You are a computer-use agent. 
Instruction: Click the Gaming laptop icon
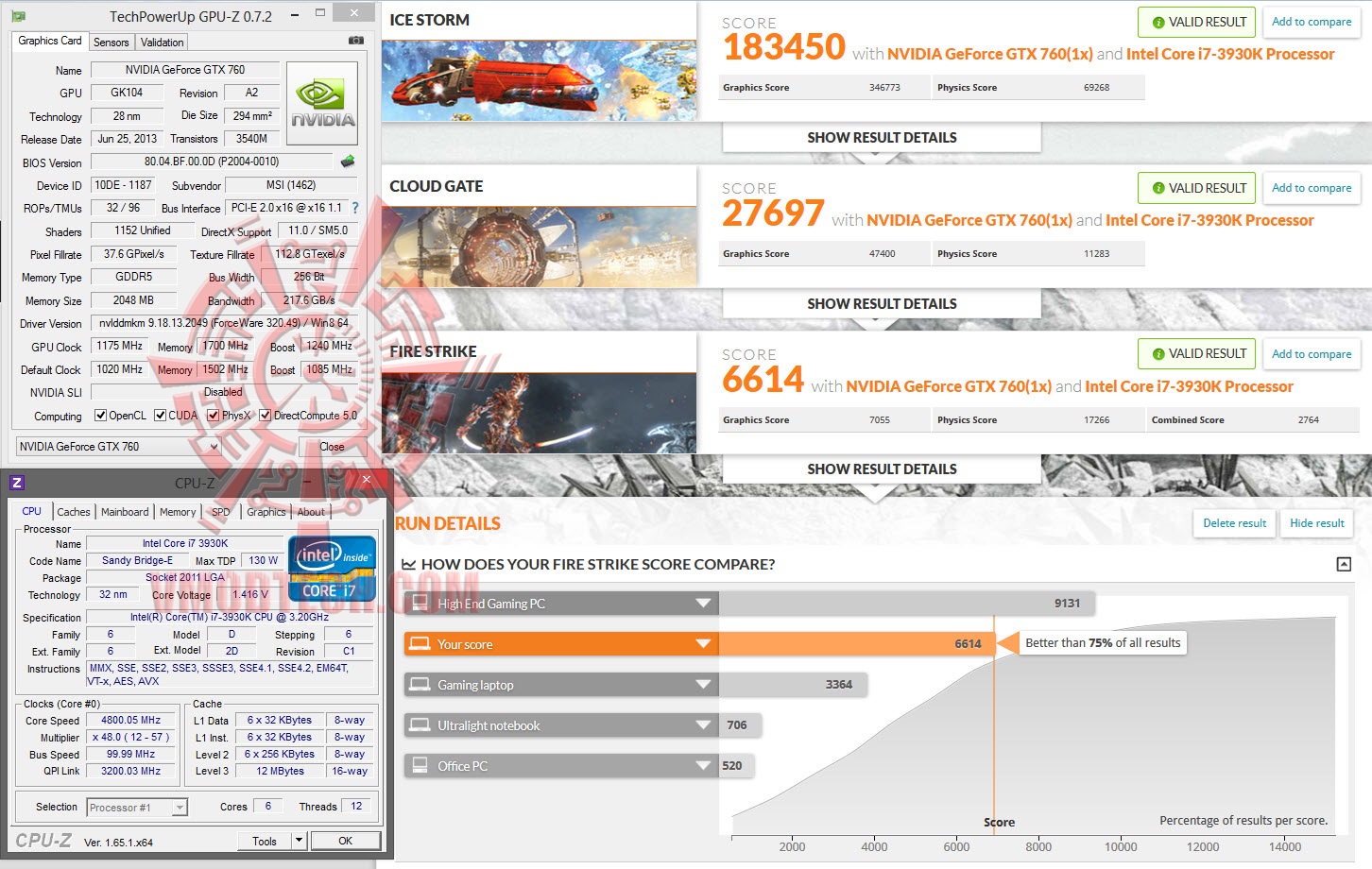coord(420,685)
